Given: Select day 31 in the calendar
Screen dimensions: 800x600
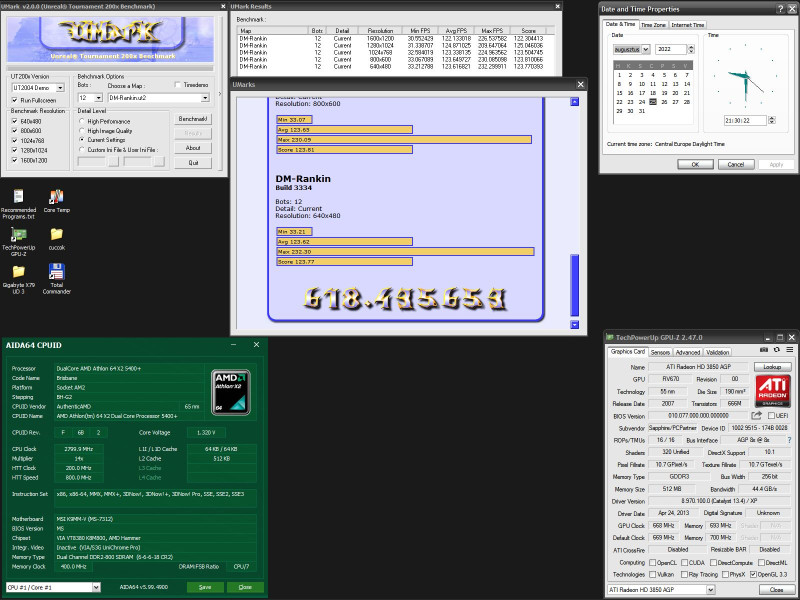Looking at the screenshot, I should tap(642, 111).
